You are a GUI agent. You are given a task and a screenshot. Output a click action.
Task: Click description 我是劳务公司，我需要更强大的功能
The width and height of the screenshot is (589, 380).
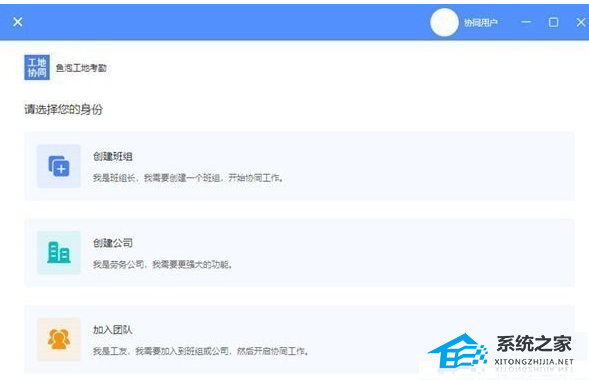pos(163,264)
